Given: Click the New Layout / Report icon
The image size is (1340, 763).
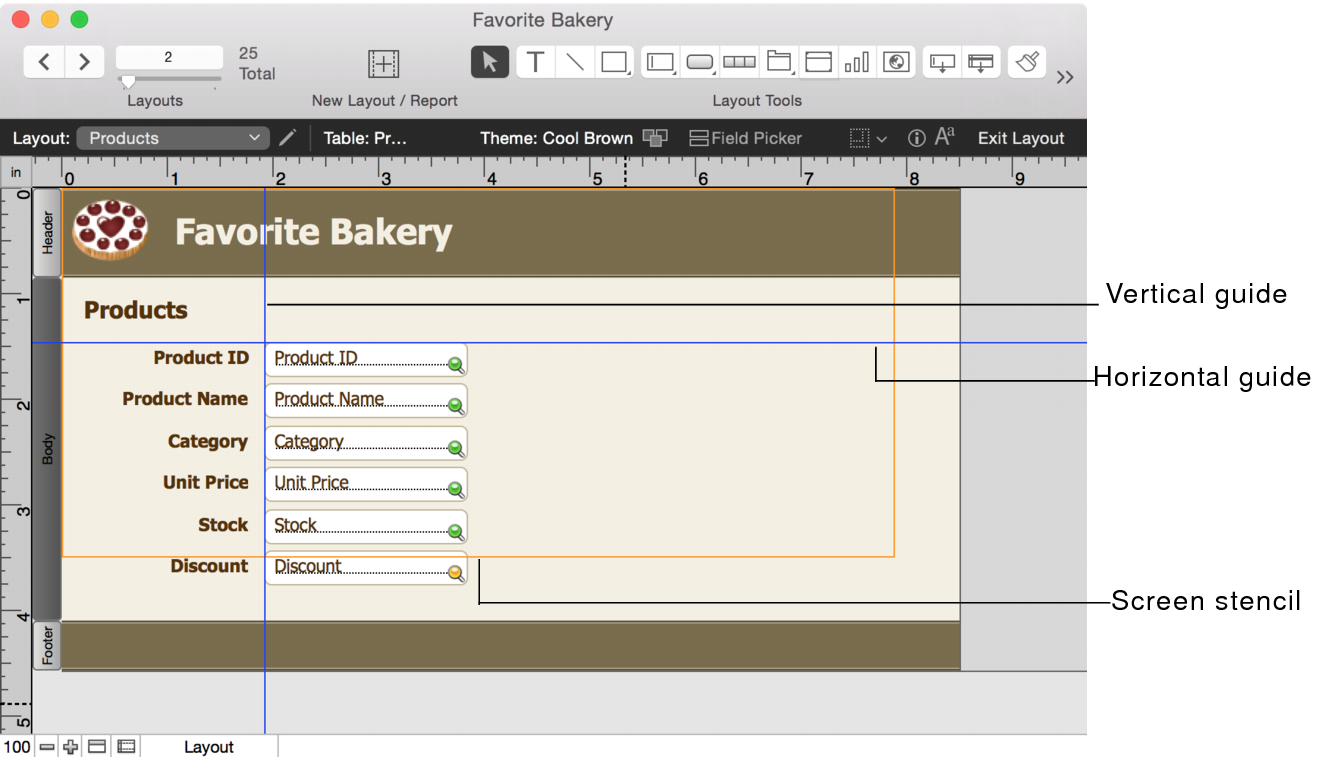Looking at the screenshot, I should coord(384,63).
